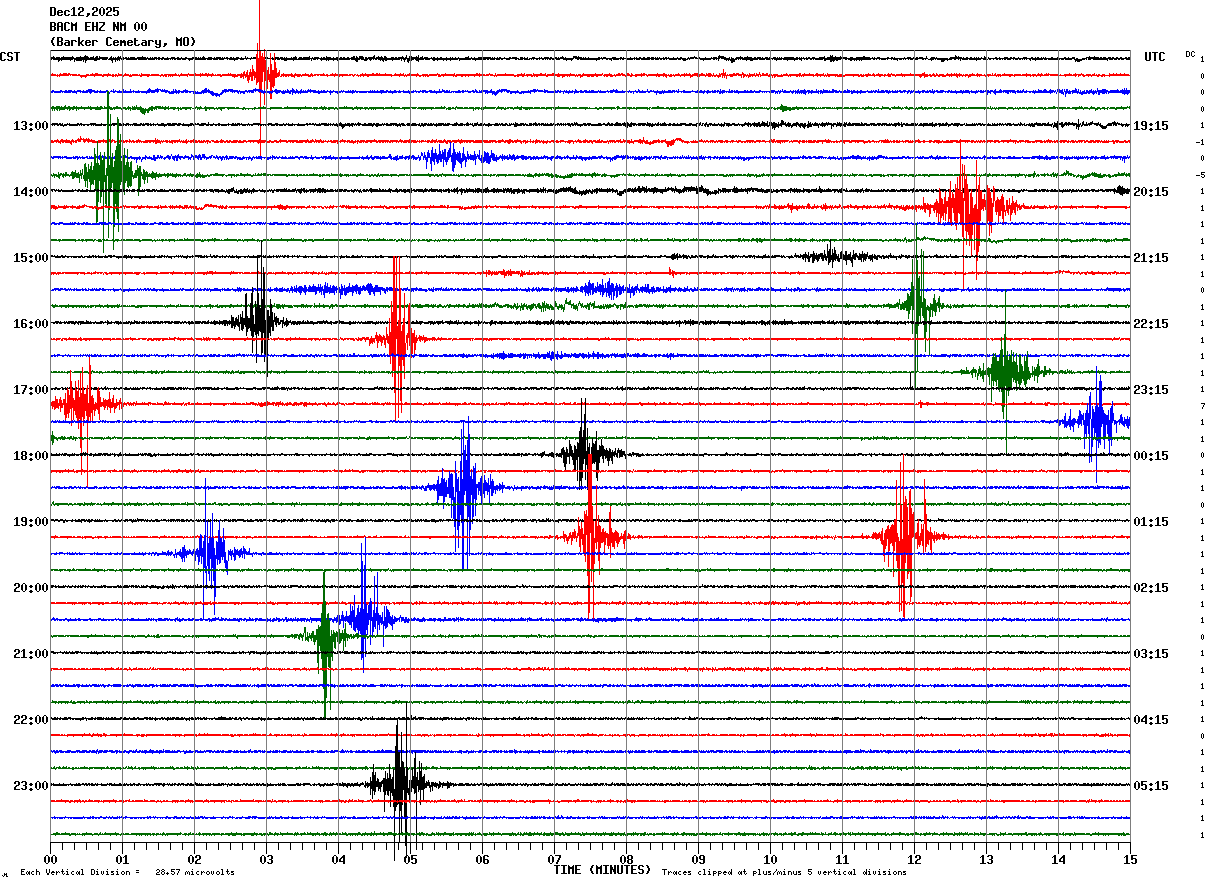Click the CST timezone header

[10, 57]
